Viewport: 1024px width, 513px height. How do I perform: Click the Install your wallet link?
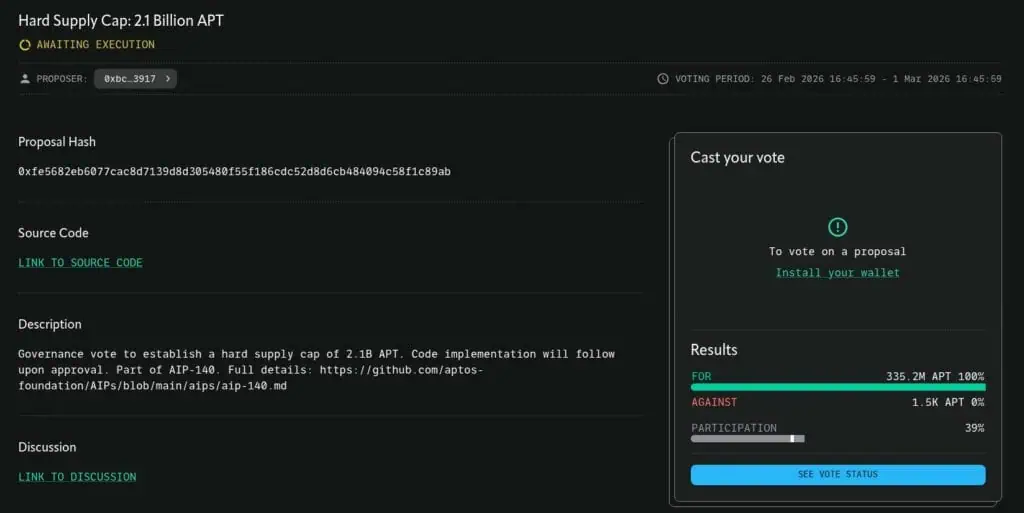tap(837, 273)
